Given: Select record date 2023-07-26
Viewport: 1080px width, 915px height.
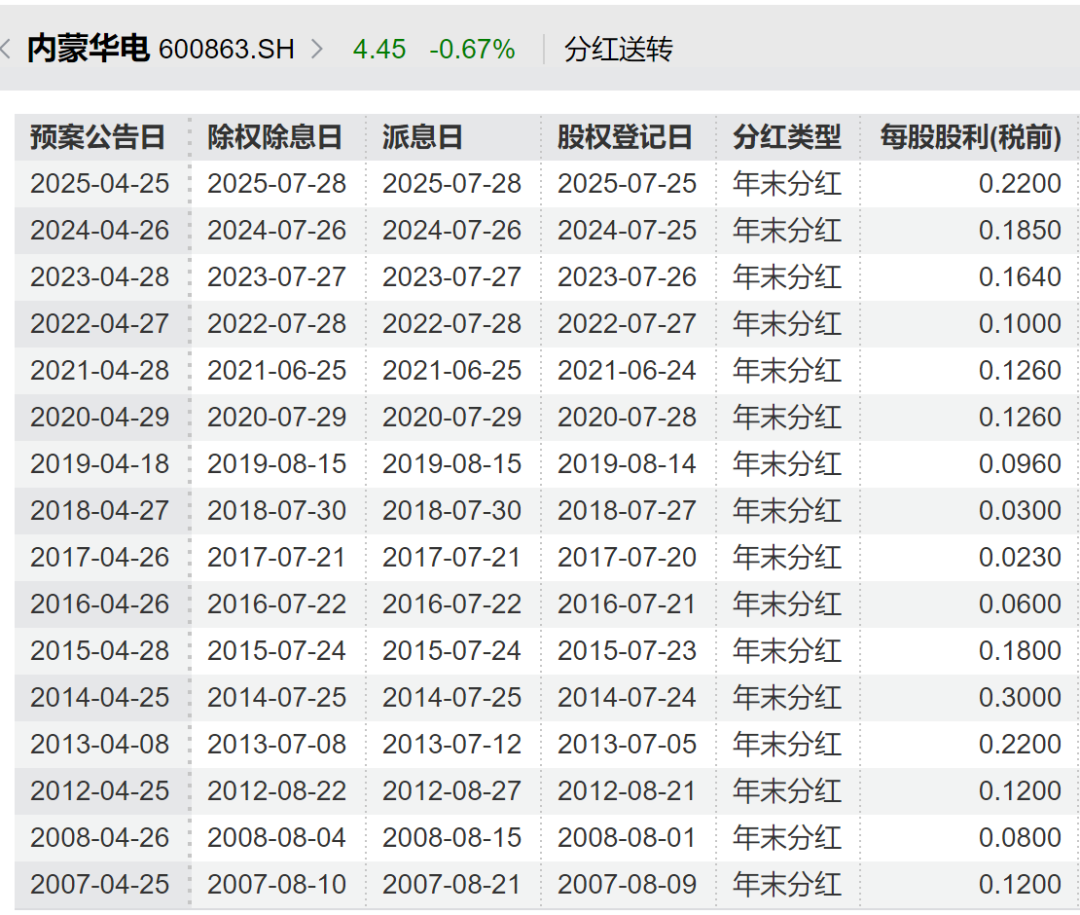Looking at the screenshot, I should pyautogui.click(x=627, y=277).
